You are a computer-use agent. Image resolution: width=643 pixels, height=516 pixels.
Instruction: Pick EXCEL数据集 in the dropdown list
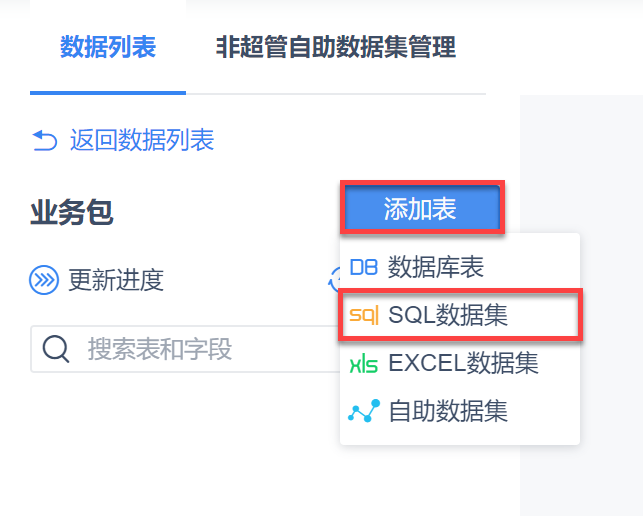(463, 364)
